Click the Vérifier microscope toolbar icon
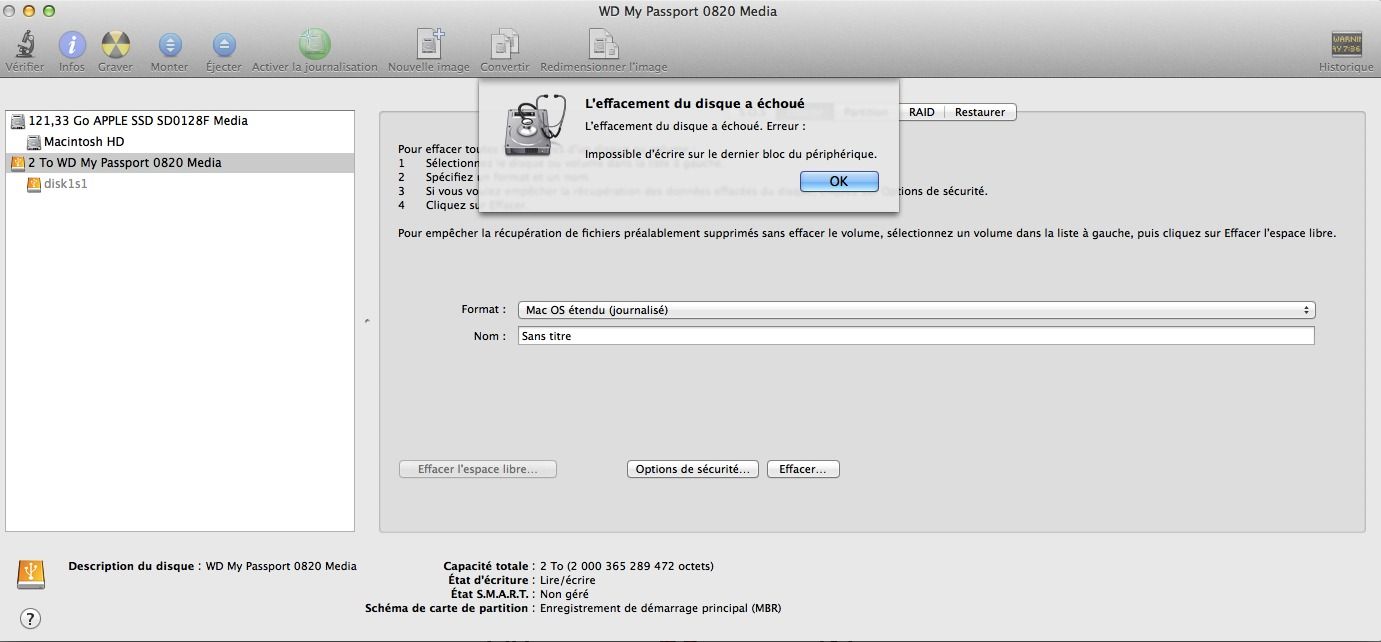Screen dimensions: 1381x642 coord(25,44)
